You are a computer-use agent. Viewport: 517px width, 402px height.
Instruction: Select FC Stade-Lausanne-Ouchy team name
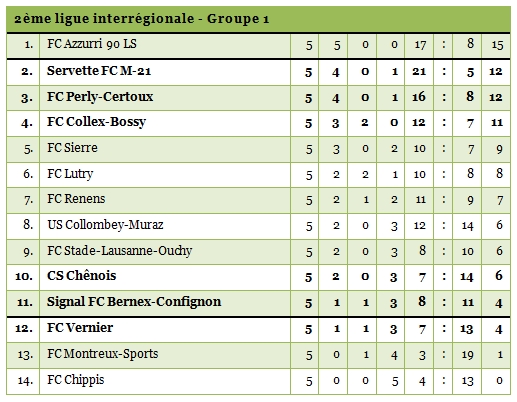tap(120, 251)
